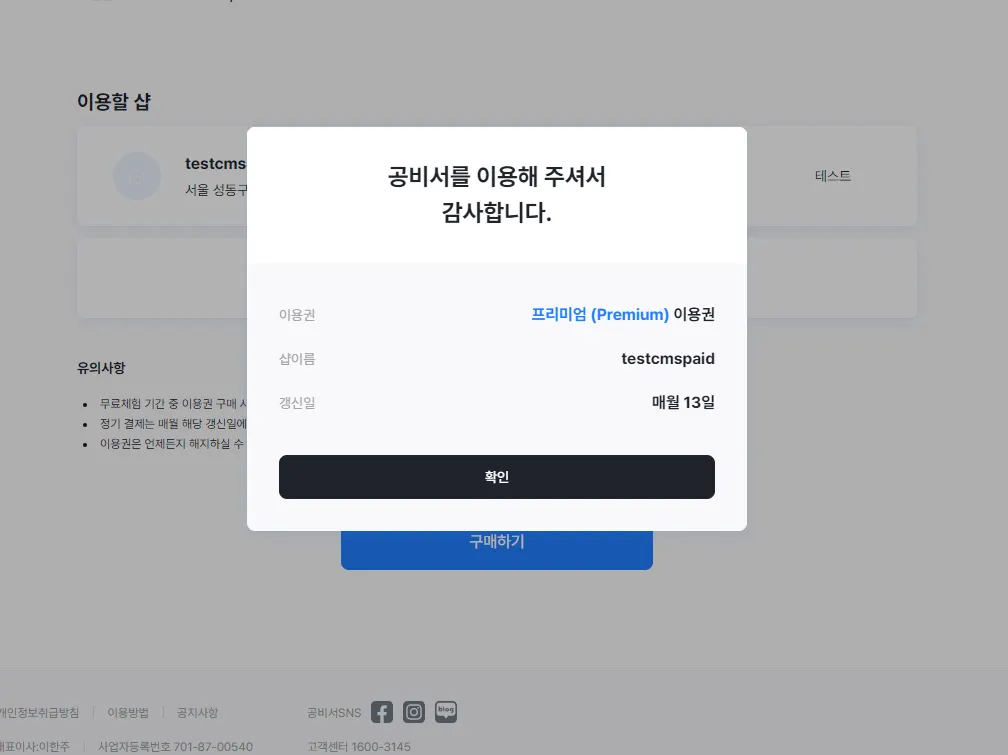This screenshot has width=1008, height=755.
Task: Click the round shop avatar thumbnail
Action: pyautogui.click(x=137, y=176)
